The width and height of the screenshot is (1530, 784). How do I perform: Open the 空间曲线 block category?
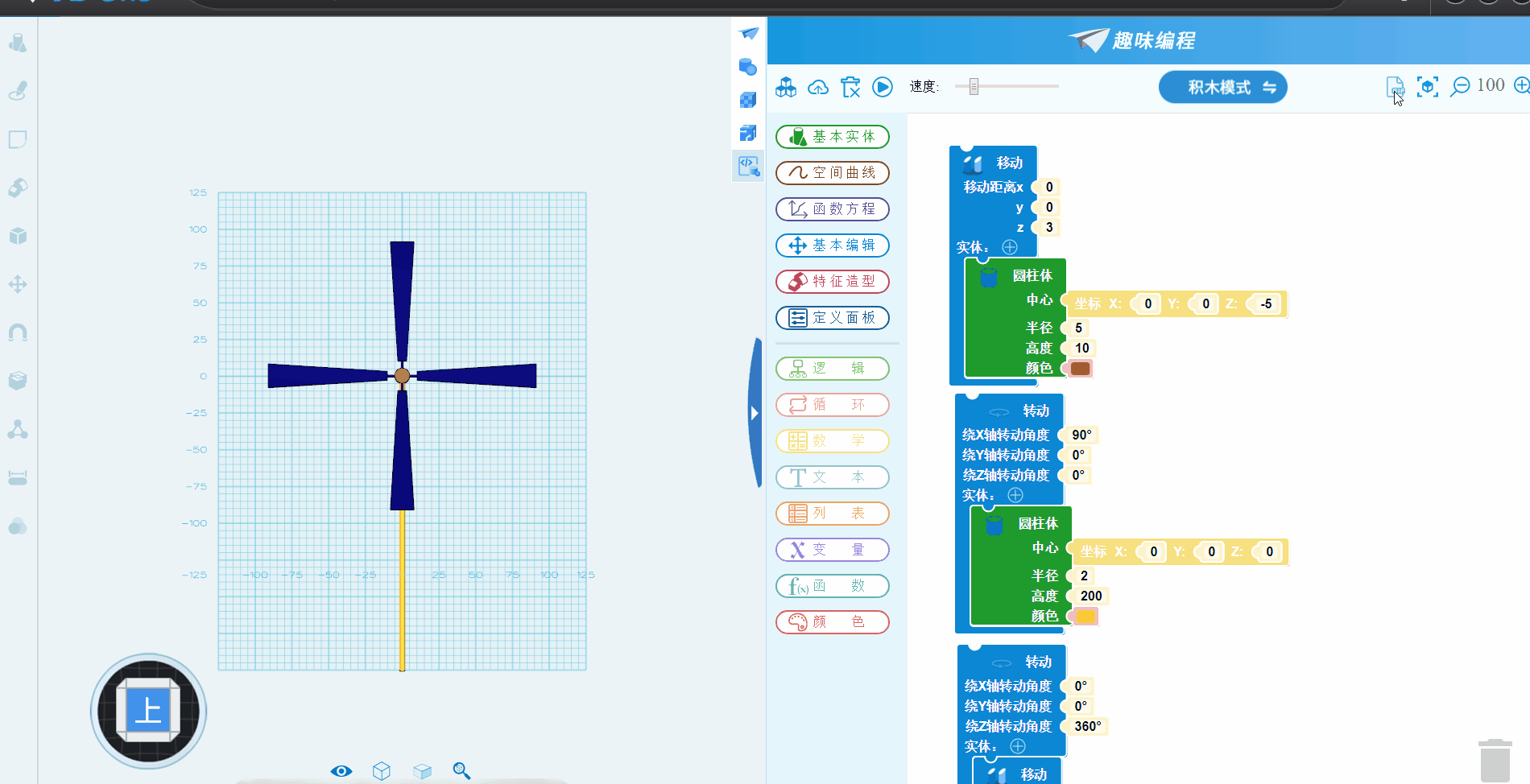pyautogui.click(x=833, y=173)
